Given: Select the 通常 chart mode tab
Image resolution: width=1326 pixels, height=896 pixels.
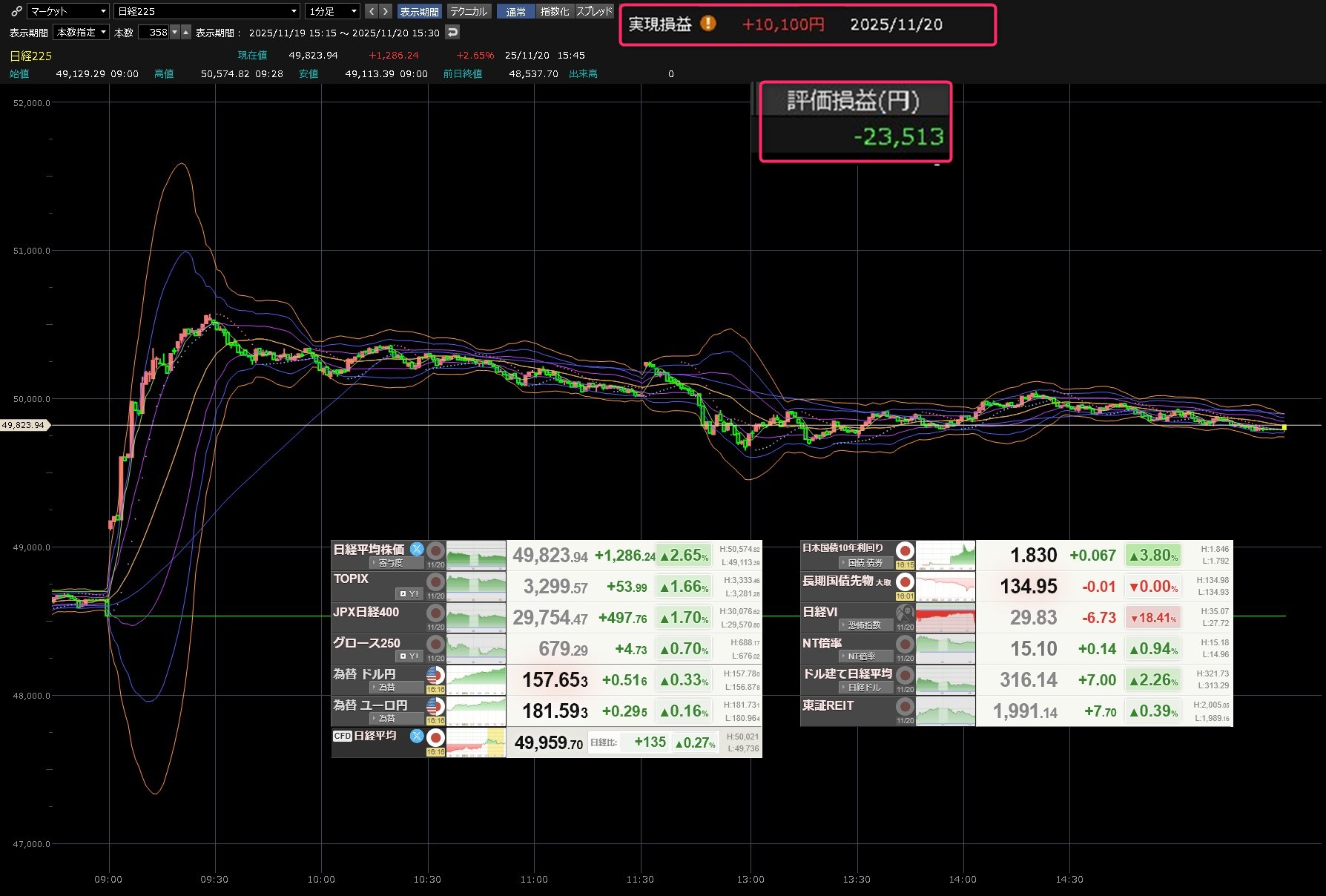Looking at the screenshot, I should coord(515,11).
